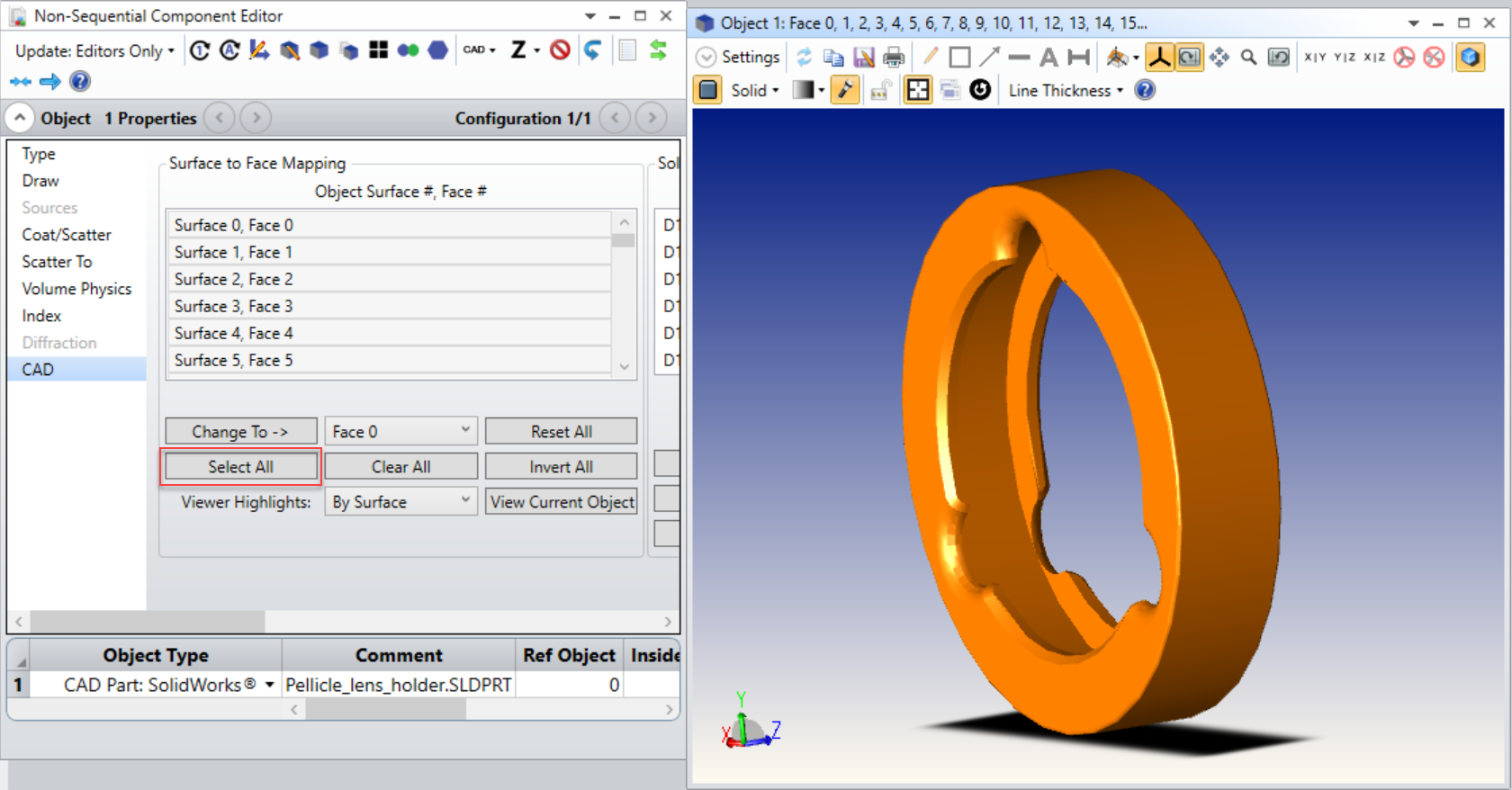Open the Coat/Scatter properties section
Screen dimensions: 1512x790
pos(67,235)
